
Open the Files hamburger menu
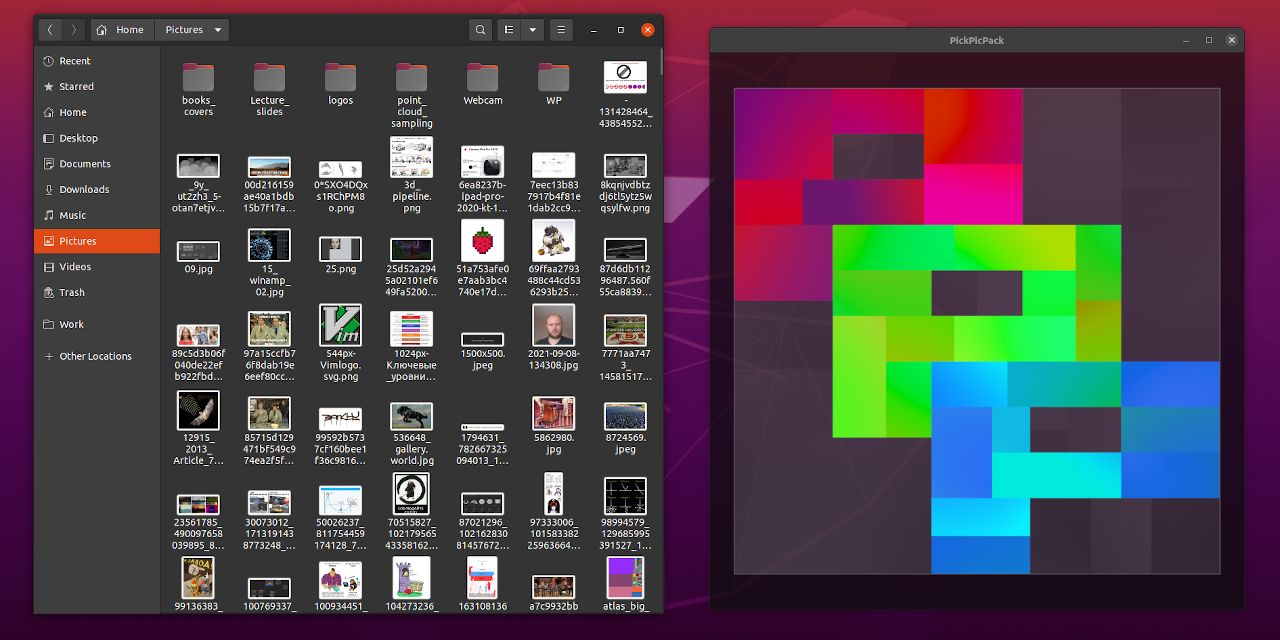(x=561, y=30)
